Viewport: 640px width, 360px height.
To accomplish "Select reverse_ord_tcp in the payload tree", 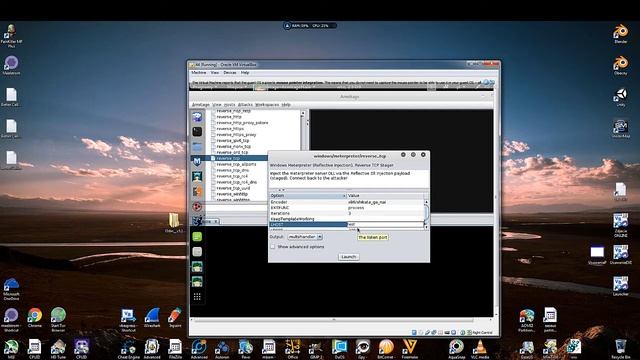I will [232, 152].
